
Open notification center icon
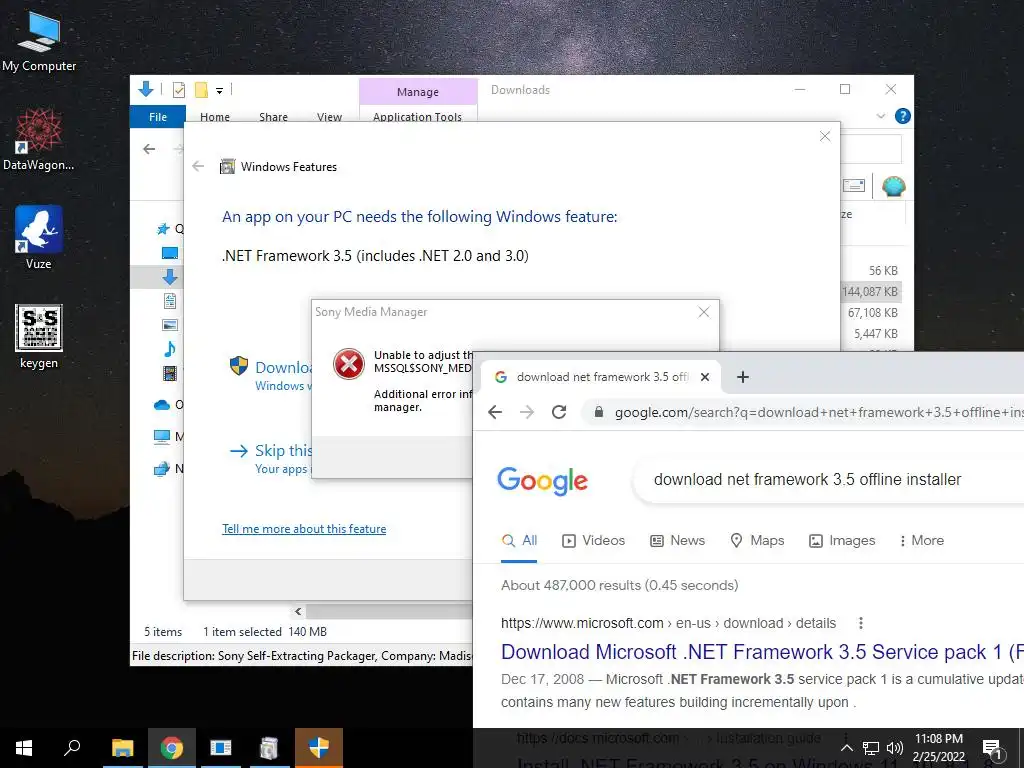(x=992, y=748)
